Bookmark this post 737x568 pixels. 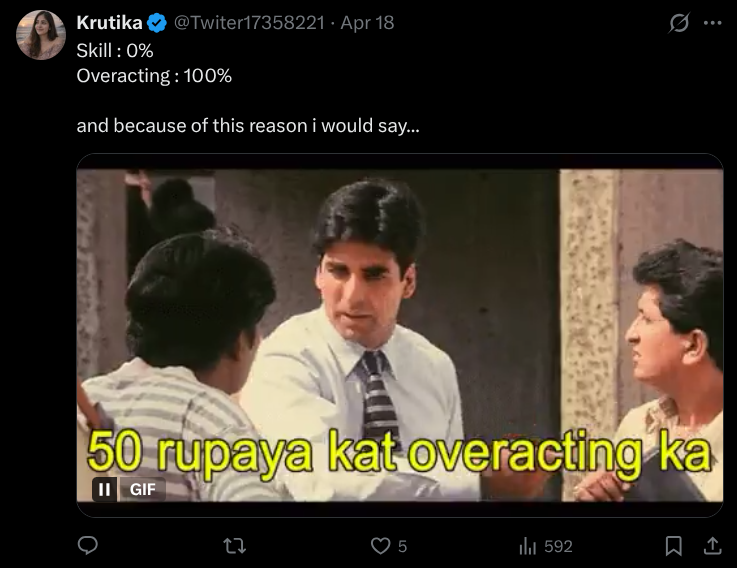(x=674, y=546)
